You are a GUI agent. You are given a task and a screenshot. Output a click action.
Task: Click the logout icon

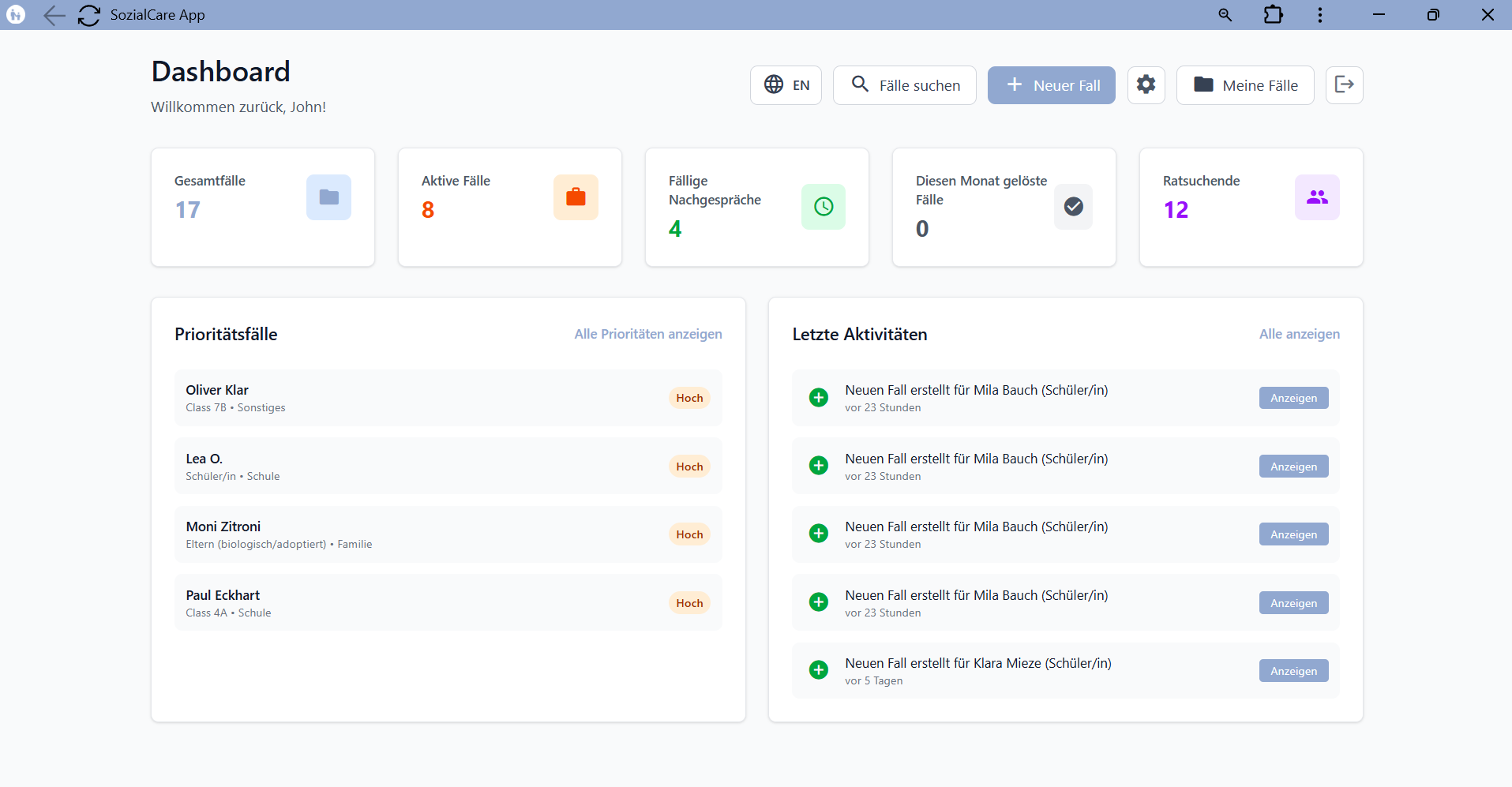click(1344, 84)
